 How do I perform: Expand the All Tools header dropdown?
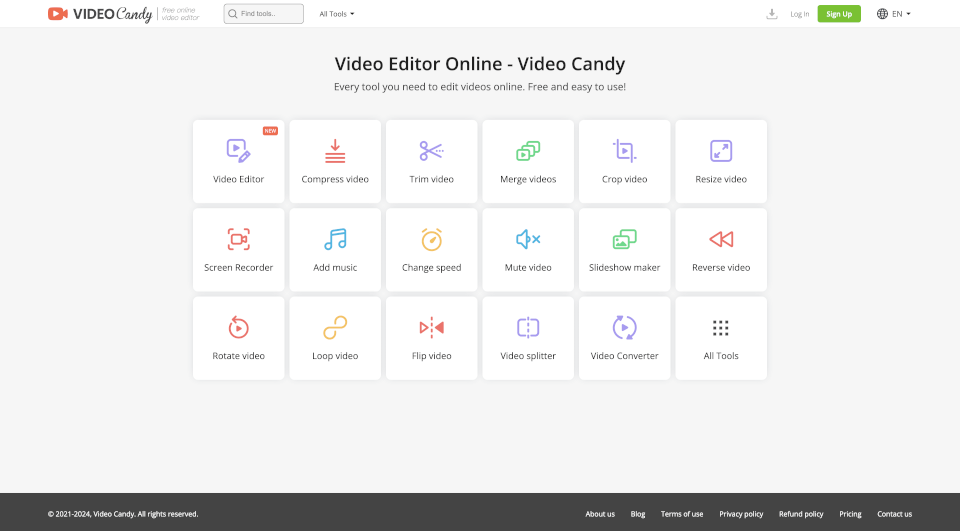pyautogui.click(x=337, y=13)
